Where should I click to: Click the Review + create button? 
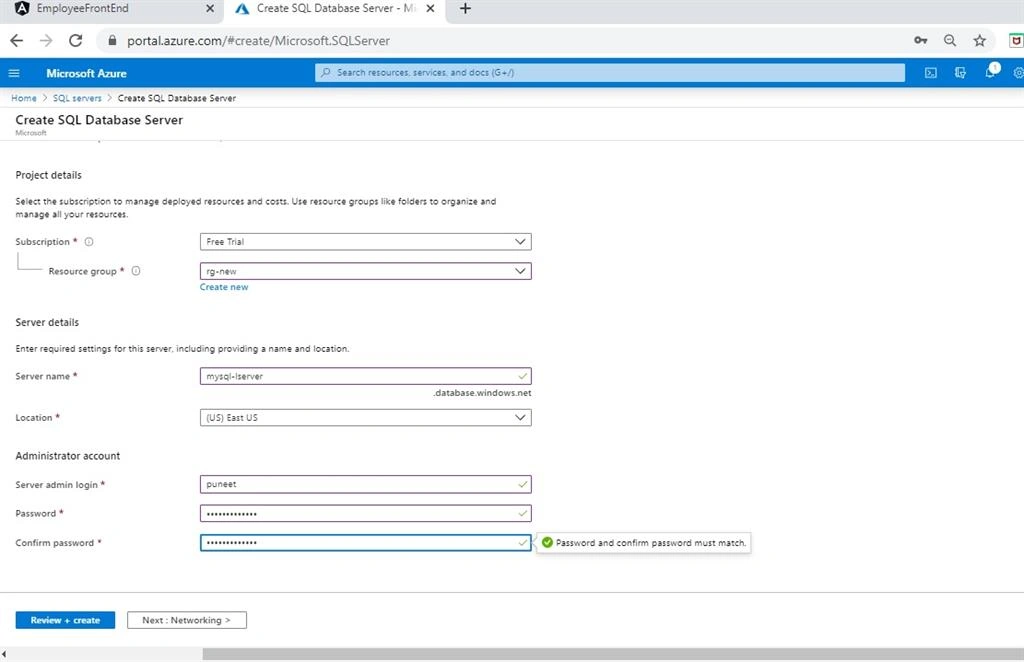click(x=65, y=620)
